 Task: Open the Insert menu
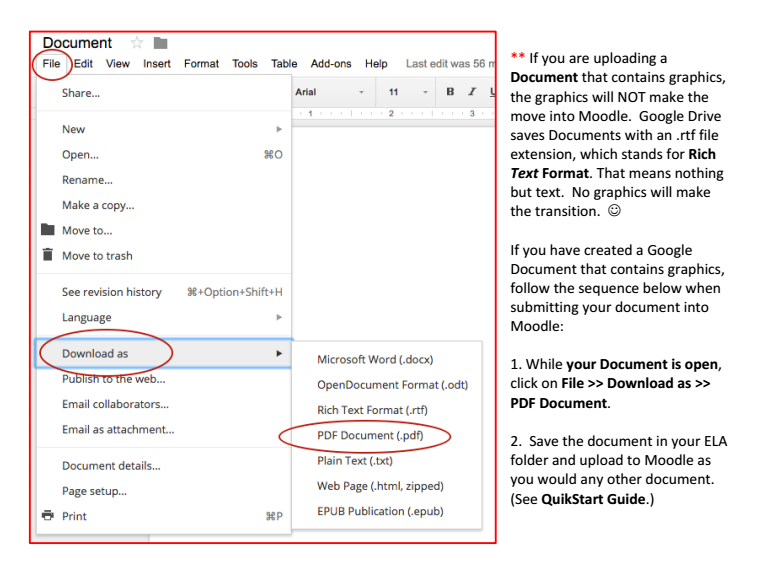[156, 64]
